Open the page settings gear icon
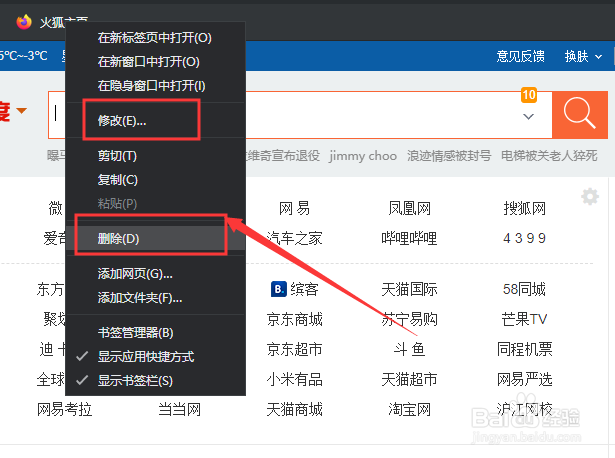 pyautogui.click(x=590, y=196)
